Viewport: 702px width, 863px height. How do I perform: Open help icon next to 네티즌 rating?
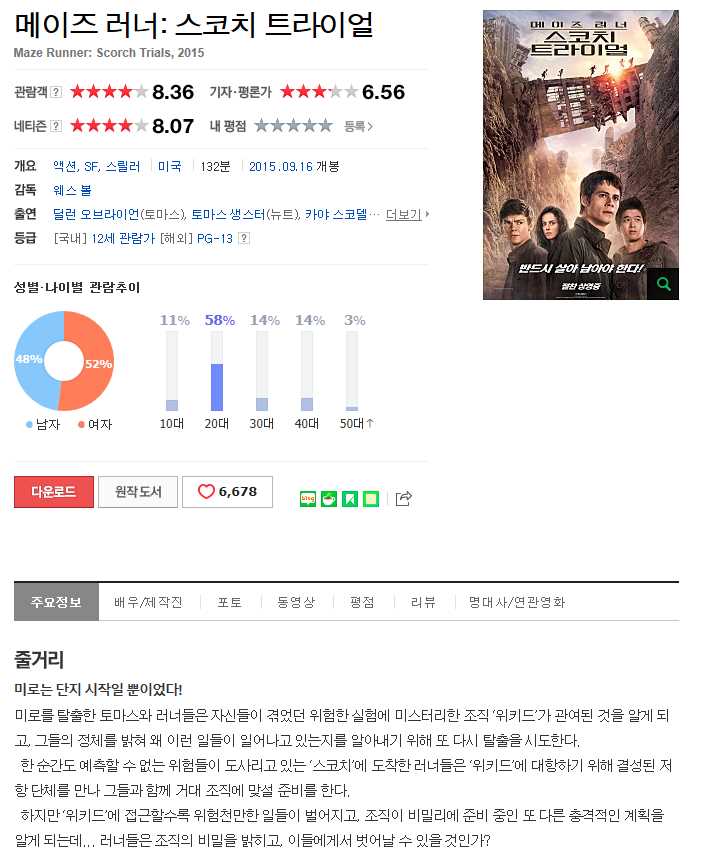pos(56,126)
